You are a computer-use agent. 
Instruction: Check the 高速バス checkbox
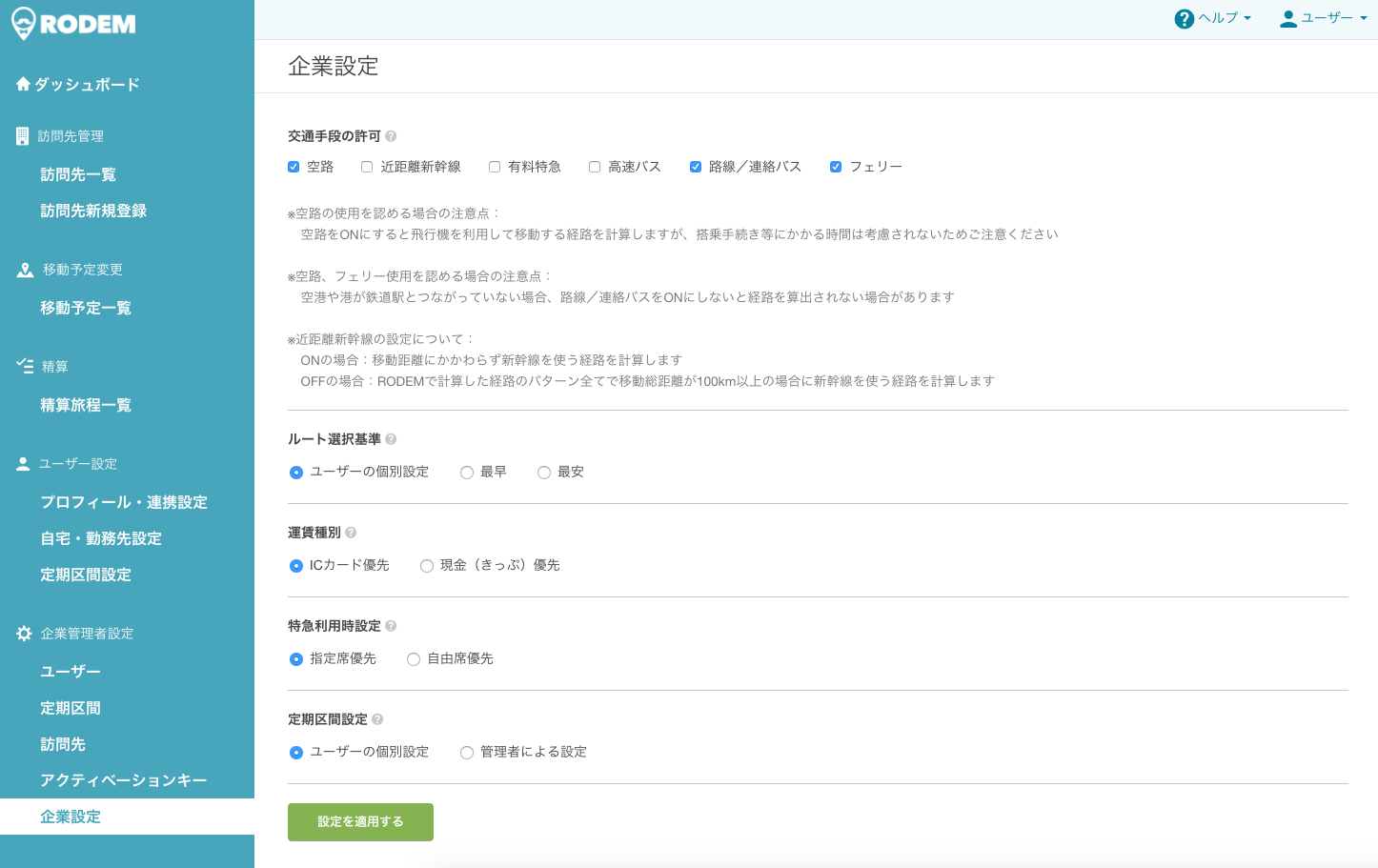[595, 167]
